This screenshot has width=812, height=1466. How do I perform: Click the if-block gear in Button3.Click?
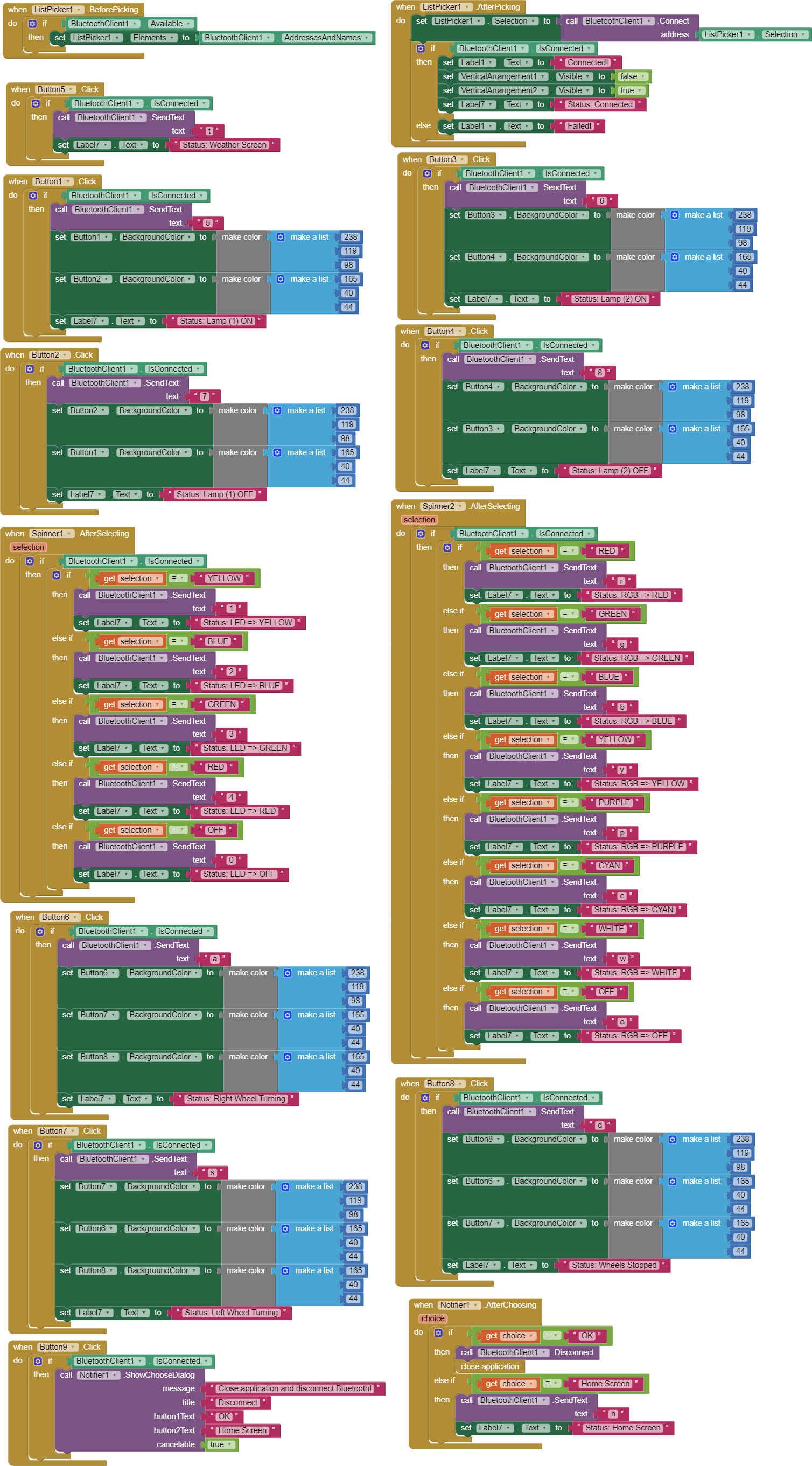click(x=428, y=173)
